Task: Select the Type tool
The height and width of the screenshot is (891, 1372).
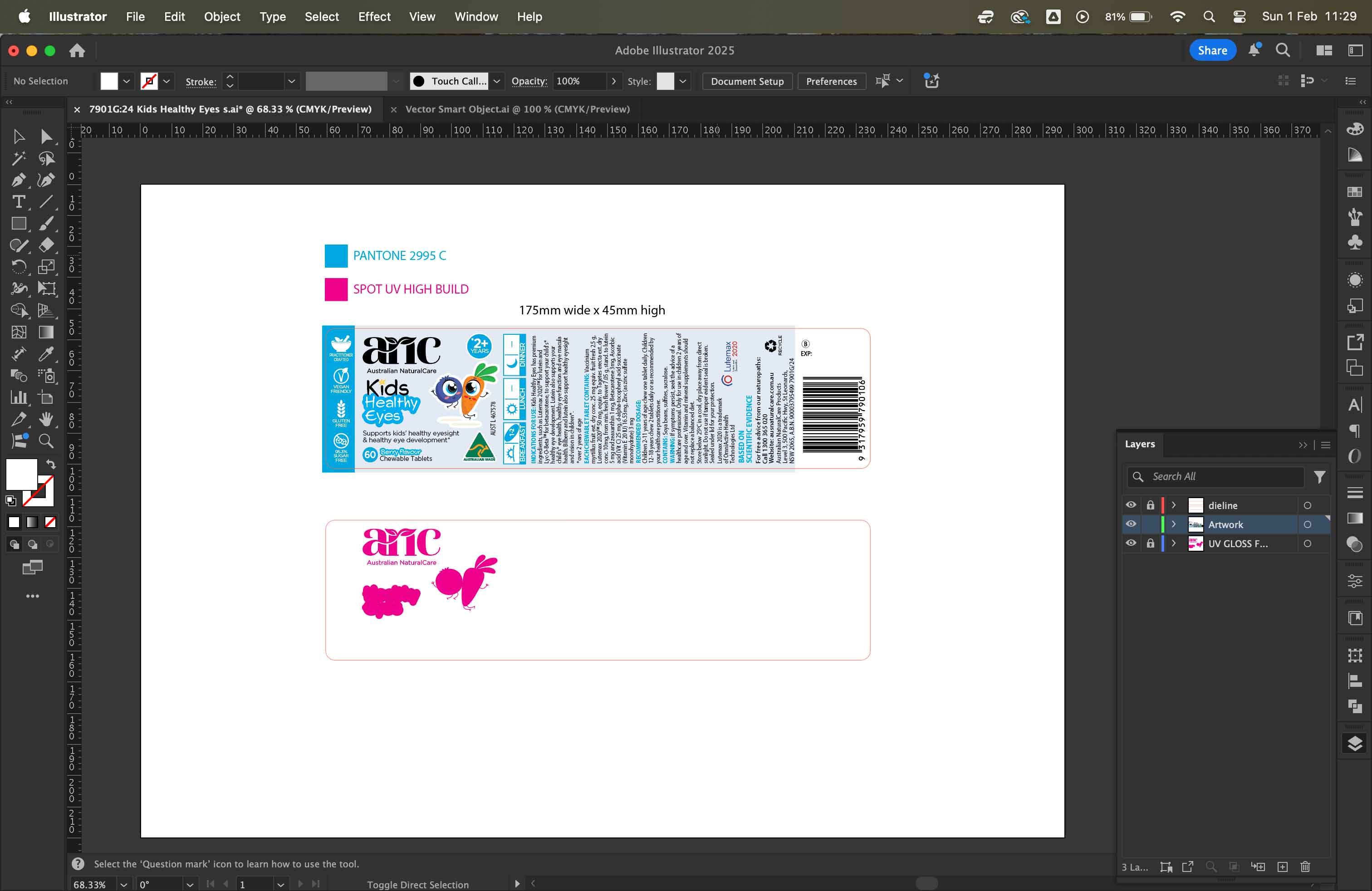Action: pyautogui.click(x=18, y=202)
